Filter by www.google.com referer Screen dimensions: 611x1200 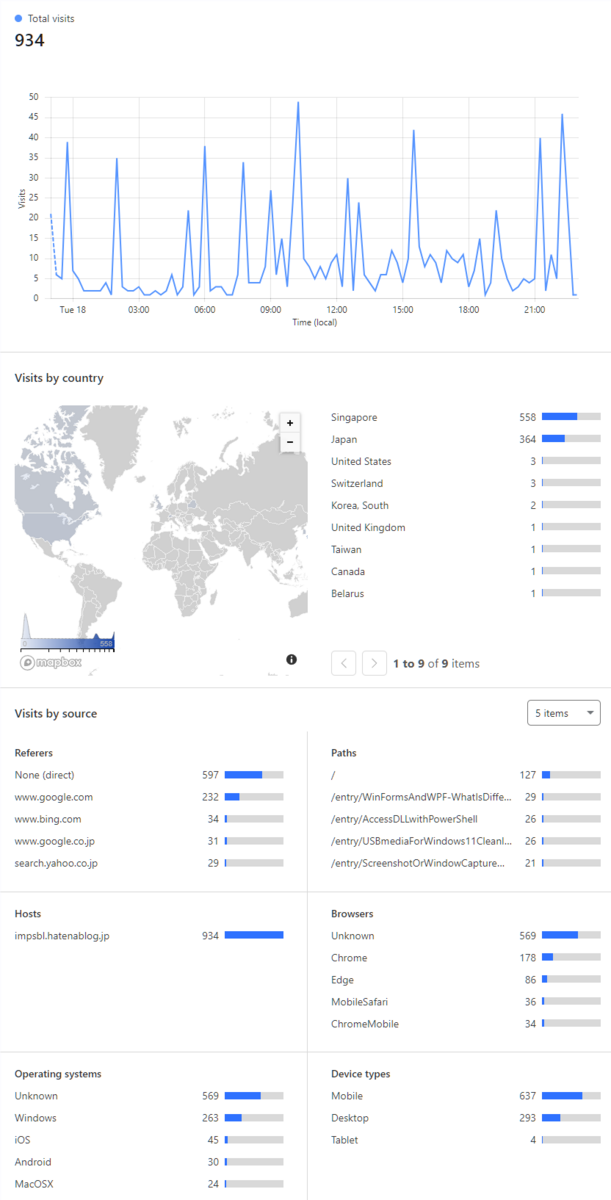[149, 797]
